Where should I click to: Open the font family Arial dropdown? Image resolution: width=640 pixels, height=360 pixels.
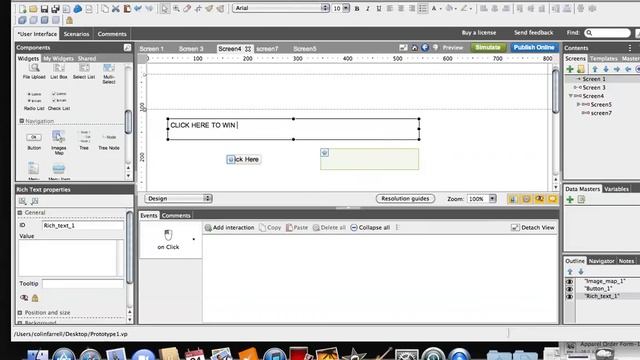coord(325,8)
